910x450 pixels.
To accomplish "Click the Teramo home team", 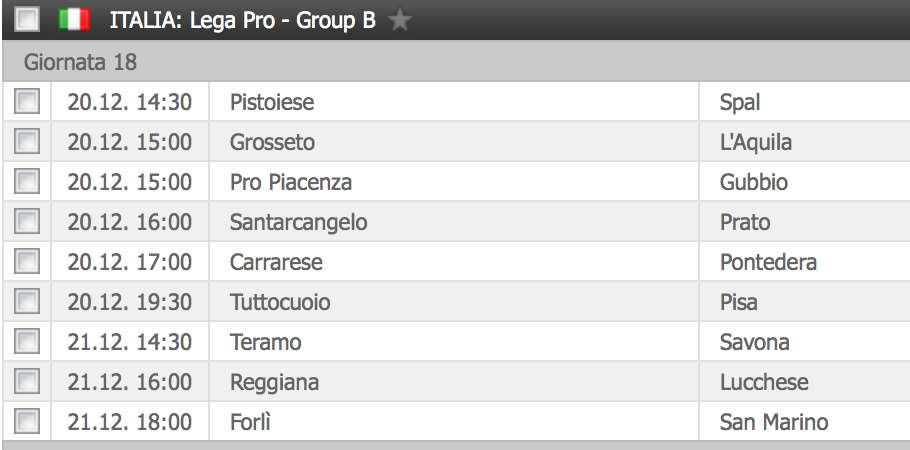I will 265,342.
